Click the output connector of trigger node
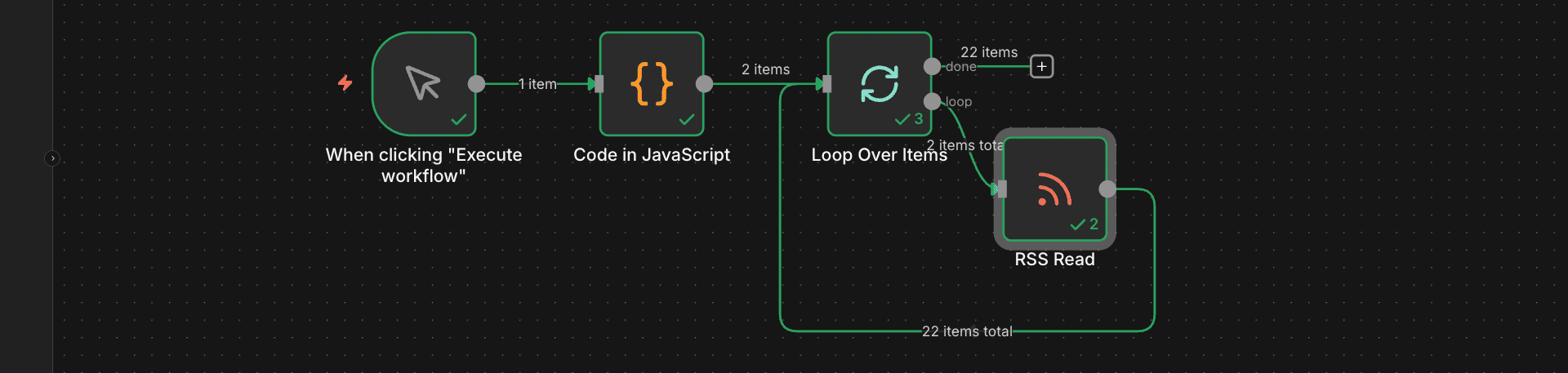The width and height of the screenshot is (1568, 373). click(x=476, y=84)
